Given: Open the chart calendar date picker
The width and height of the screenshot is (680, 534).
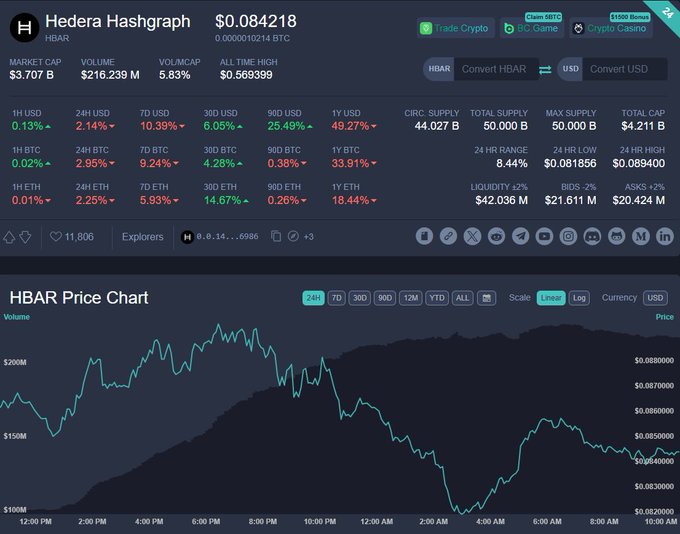Looking at the screenshot, I should point(487,298).
